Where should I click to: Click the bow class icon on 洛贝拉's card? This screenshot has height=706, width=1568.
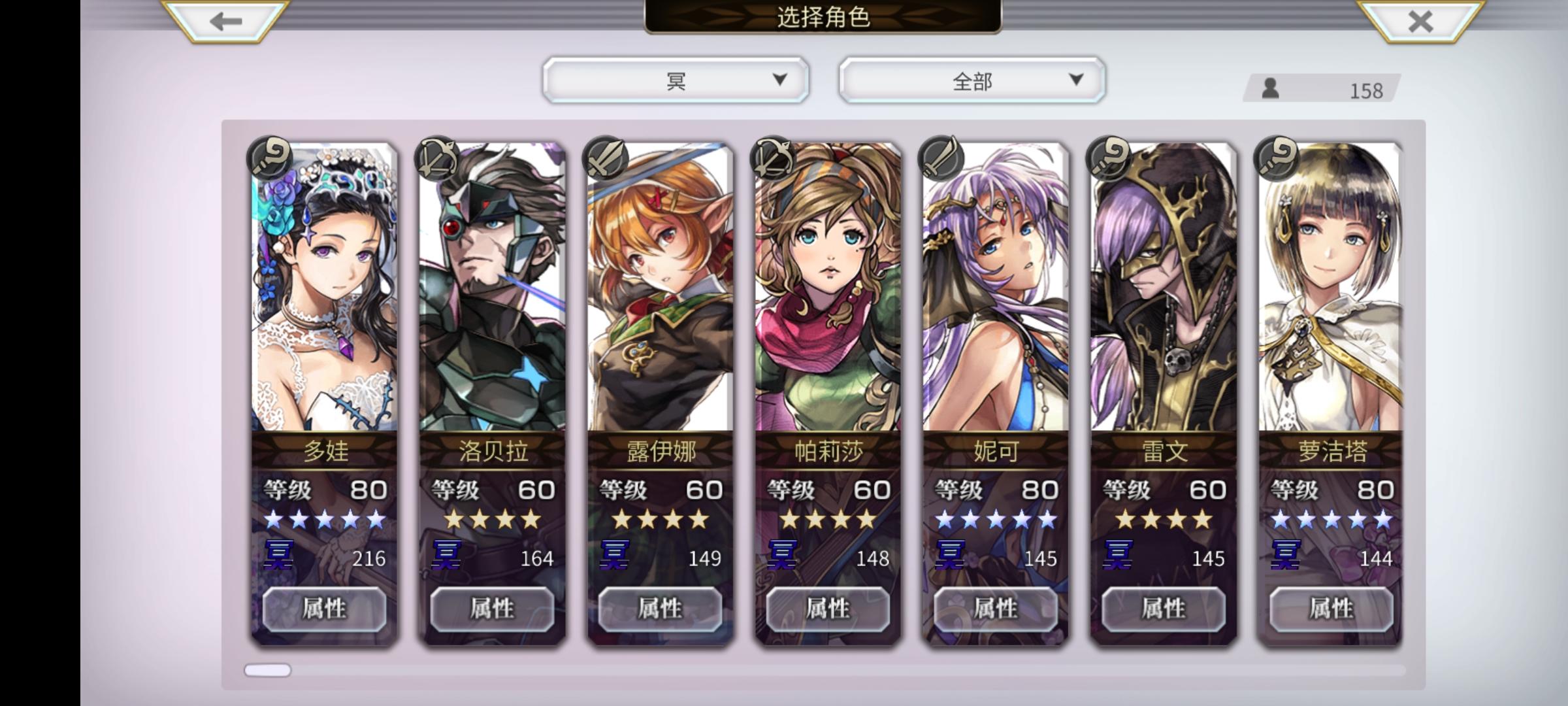tap(437, 158)
